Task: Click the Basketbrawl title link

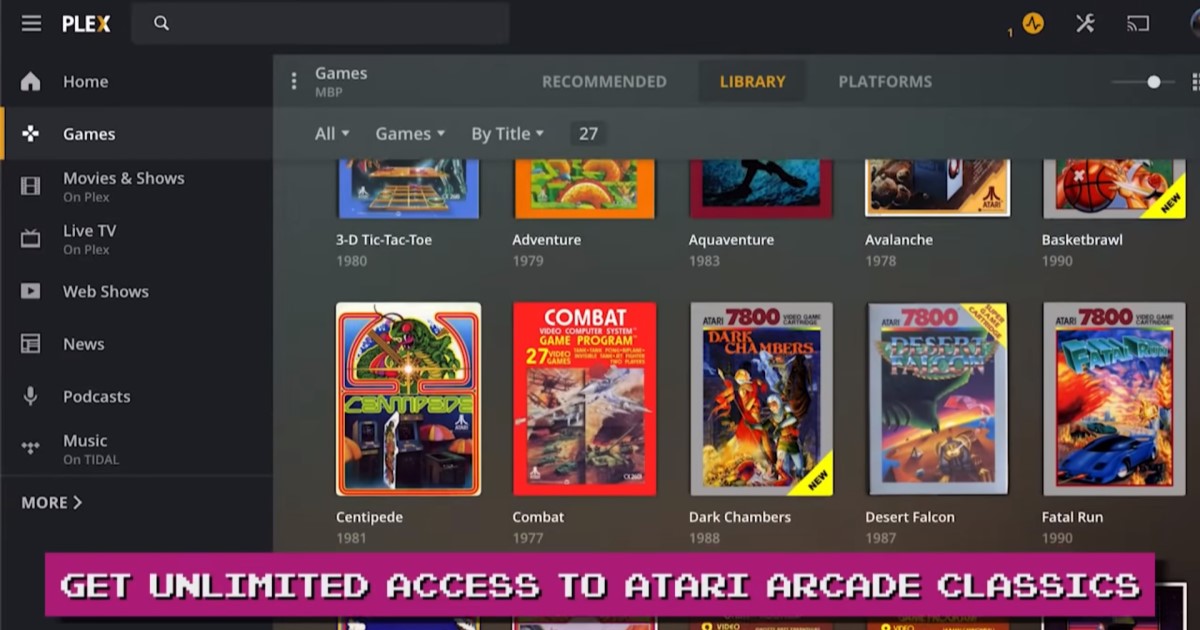Action: pyautogui.click(x=1082, y=240)
